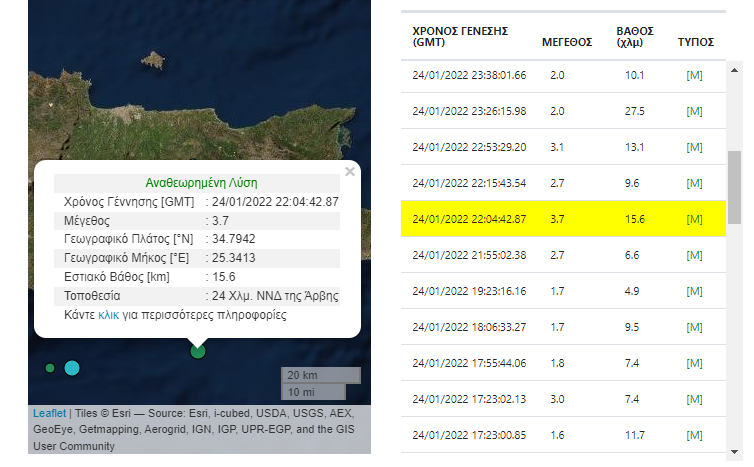
Task: Open the [M] type link for 22:53:29.20 event
Action: pos(694,147)
